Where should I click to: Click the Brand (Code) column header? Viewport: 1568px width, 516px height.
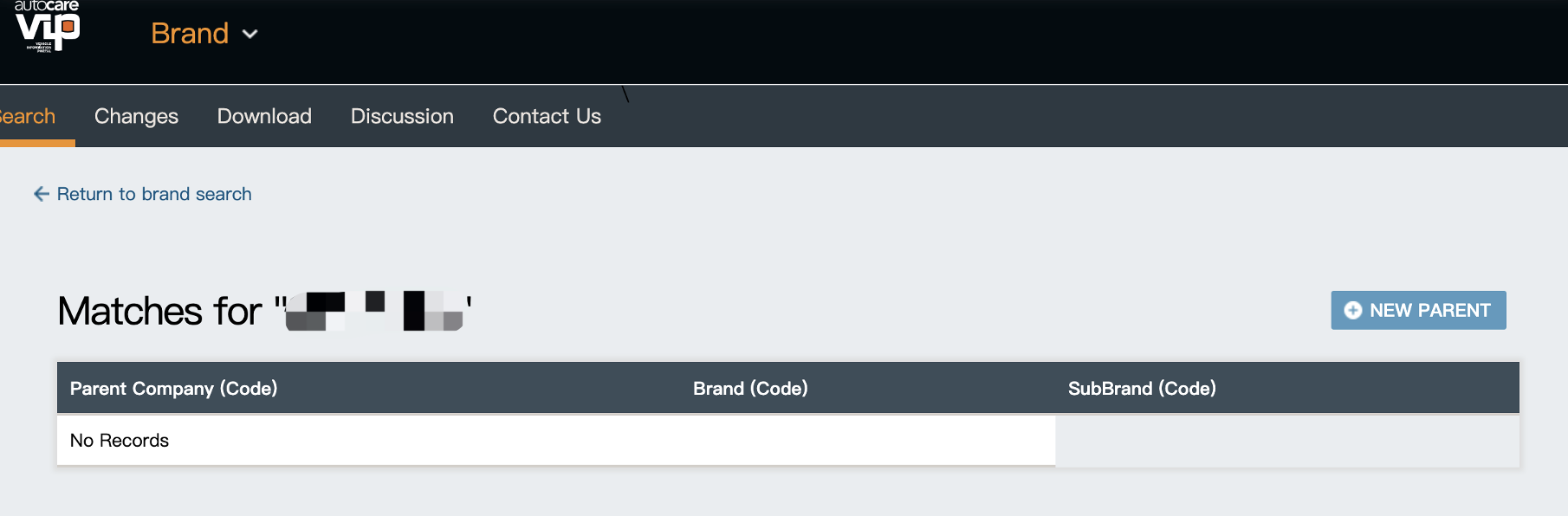click(750, 389)
